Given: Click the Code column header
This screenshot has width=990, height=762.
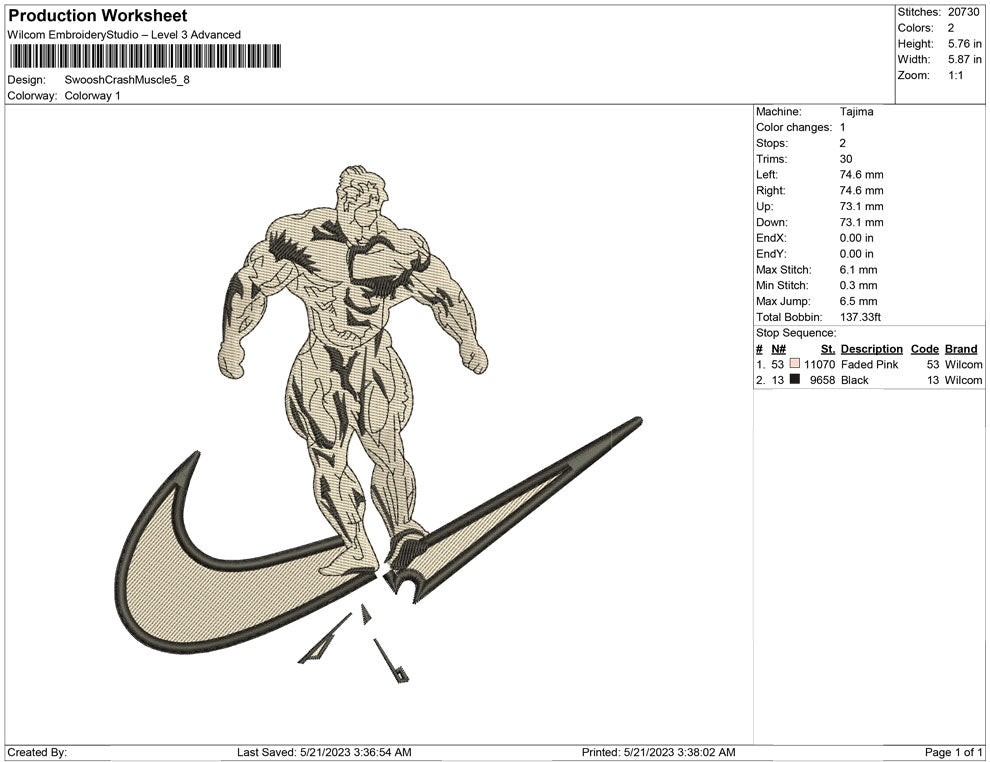Looking at the screenshot, I should pyautogui.click(x=925, y=349).
